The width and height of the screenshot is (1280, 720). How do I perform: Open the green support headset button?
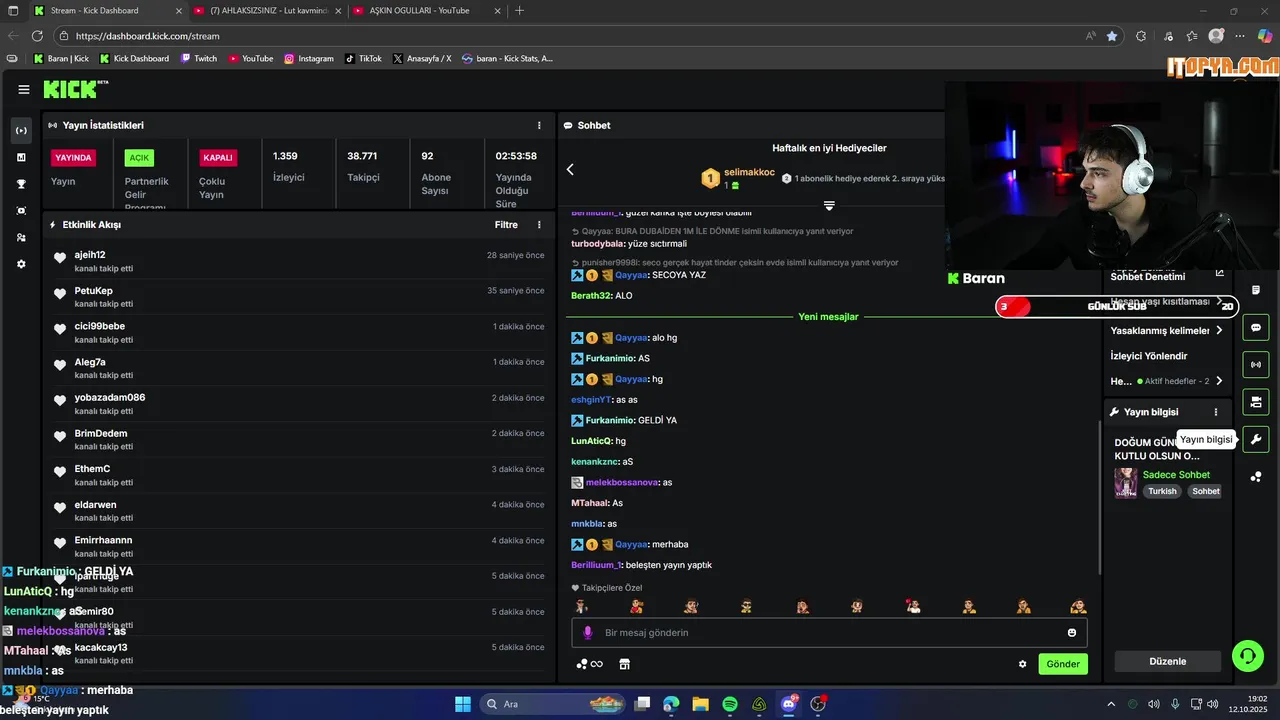point(1248,656)
